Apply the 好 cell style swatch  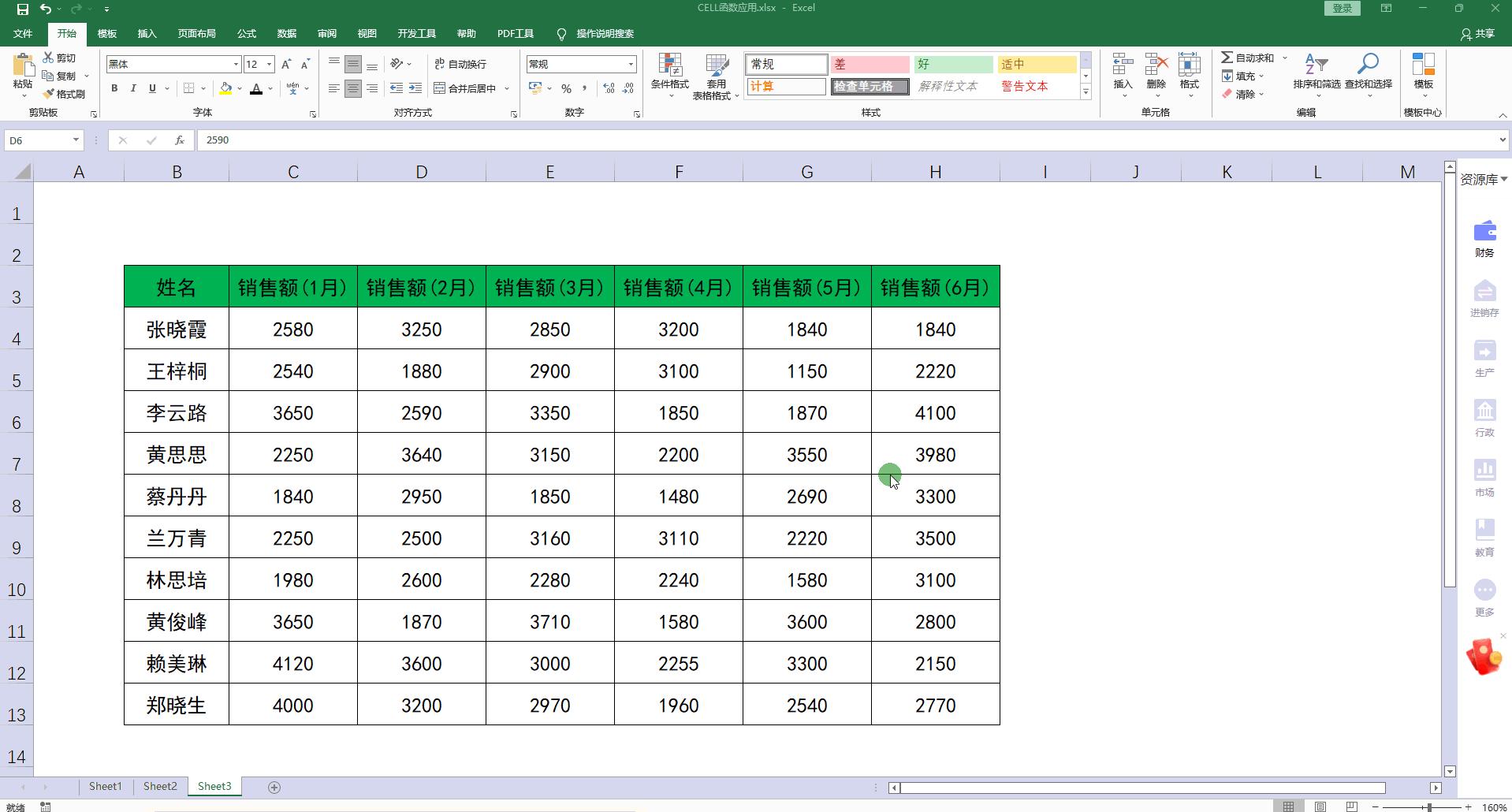(952, 64)
